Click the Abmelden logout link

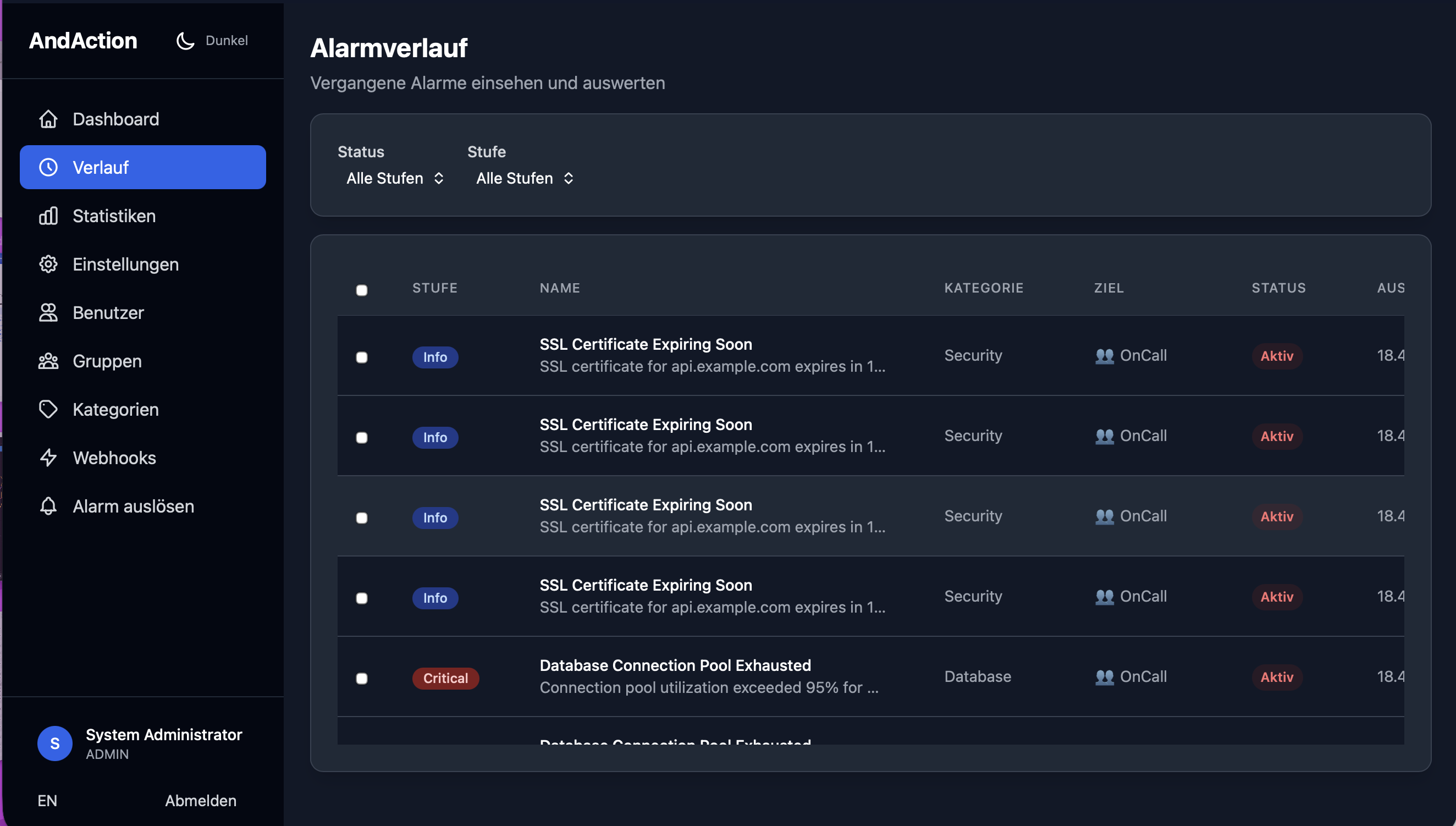[x=200, y=801]
